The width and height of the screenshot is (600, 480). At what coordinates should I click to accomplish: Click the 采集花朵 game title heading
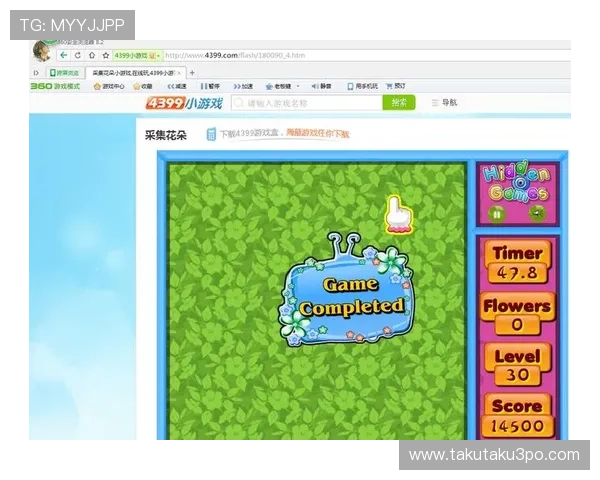click(x=166, y=135)
